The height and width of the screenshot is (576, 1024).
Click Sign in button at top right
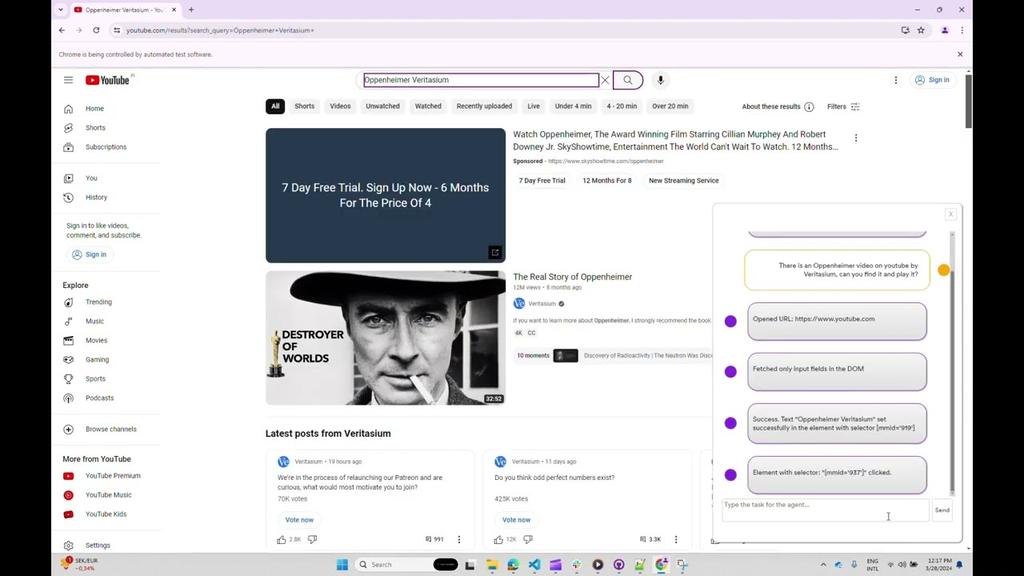(932, 80)
